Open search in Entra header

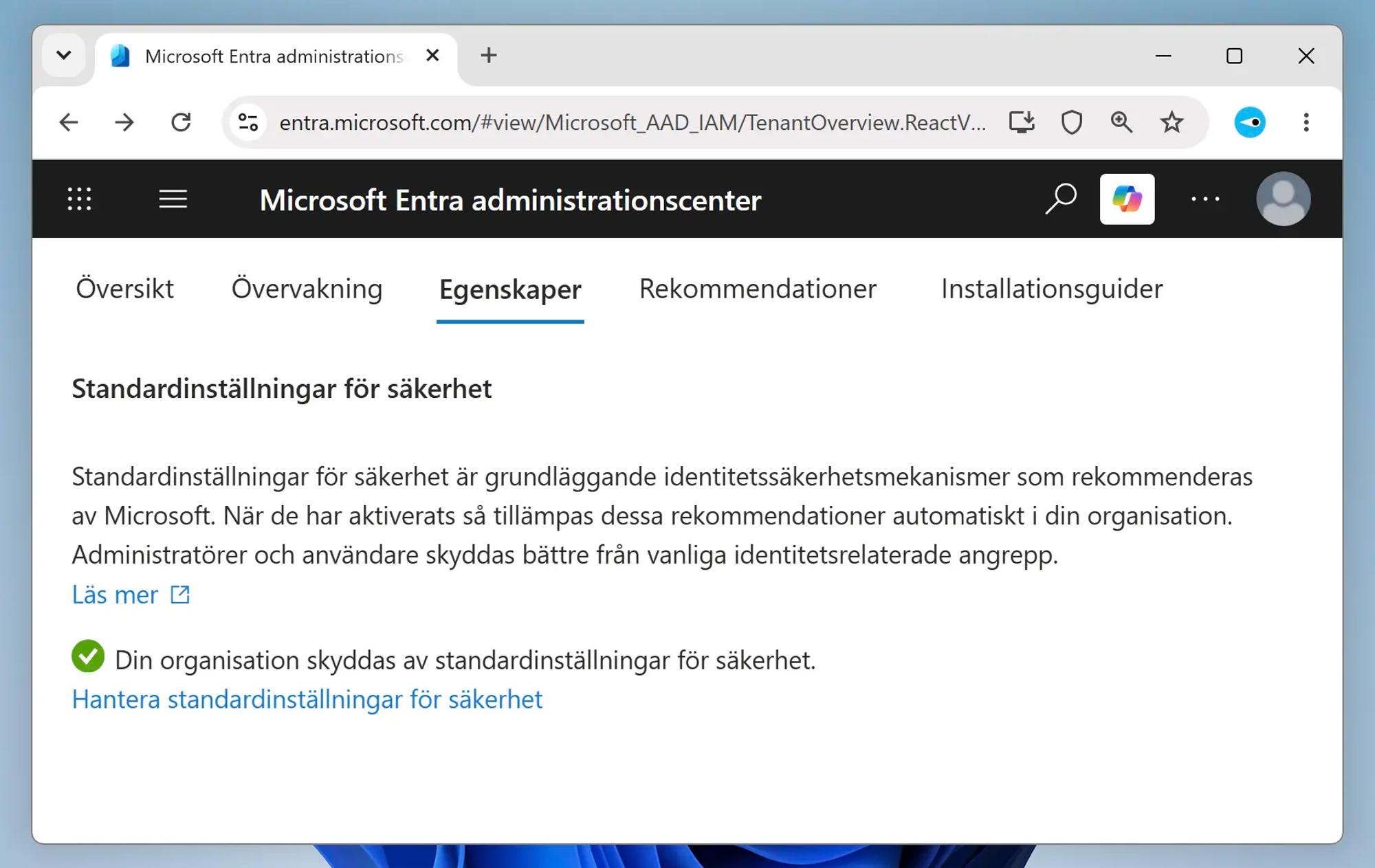click(x=1061, y=199)
